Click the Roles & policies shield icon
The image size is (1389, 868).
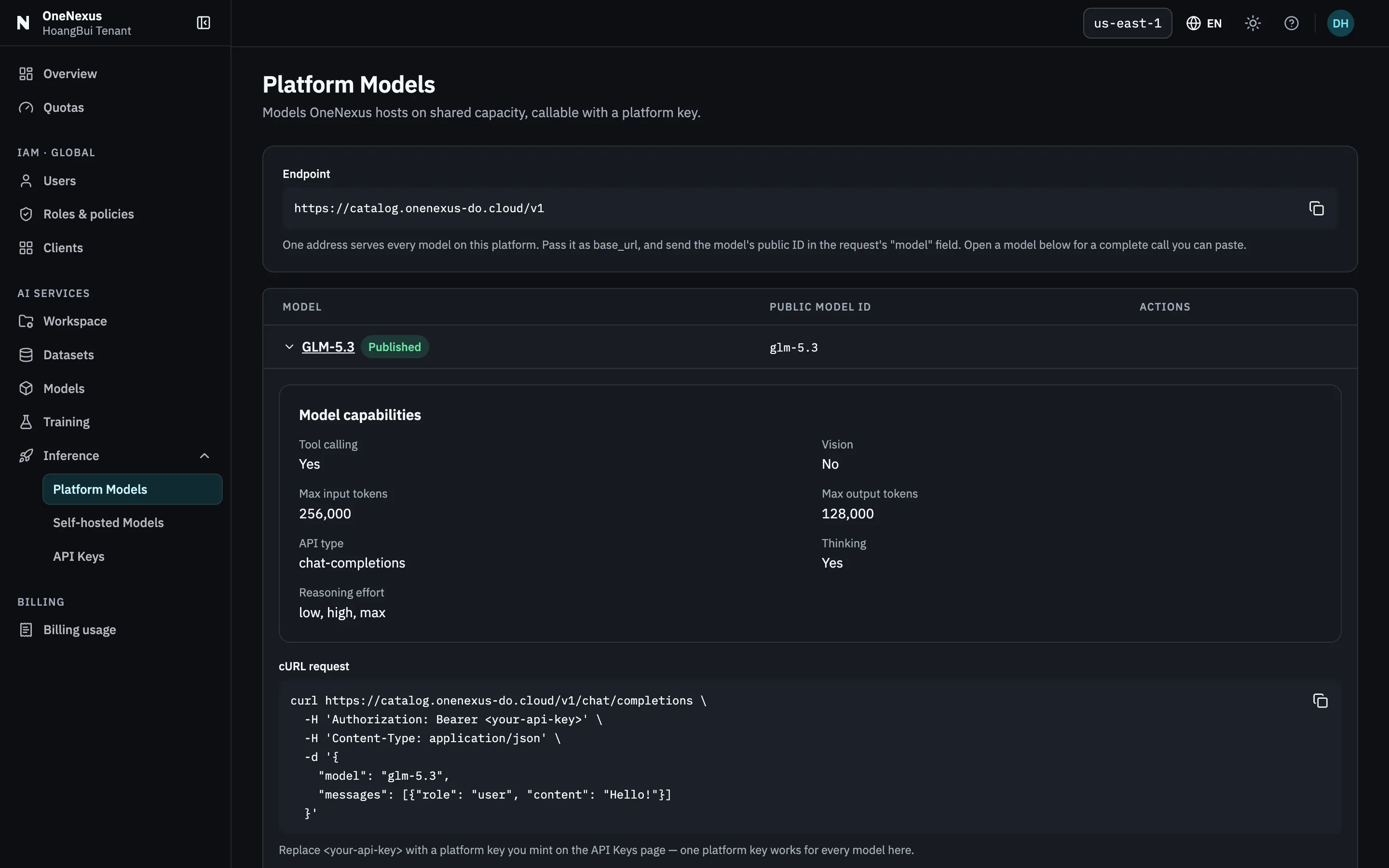click(x=26, y=214)
